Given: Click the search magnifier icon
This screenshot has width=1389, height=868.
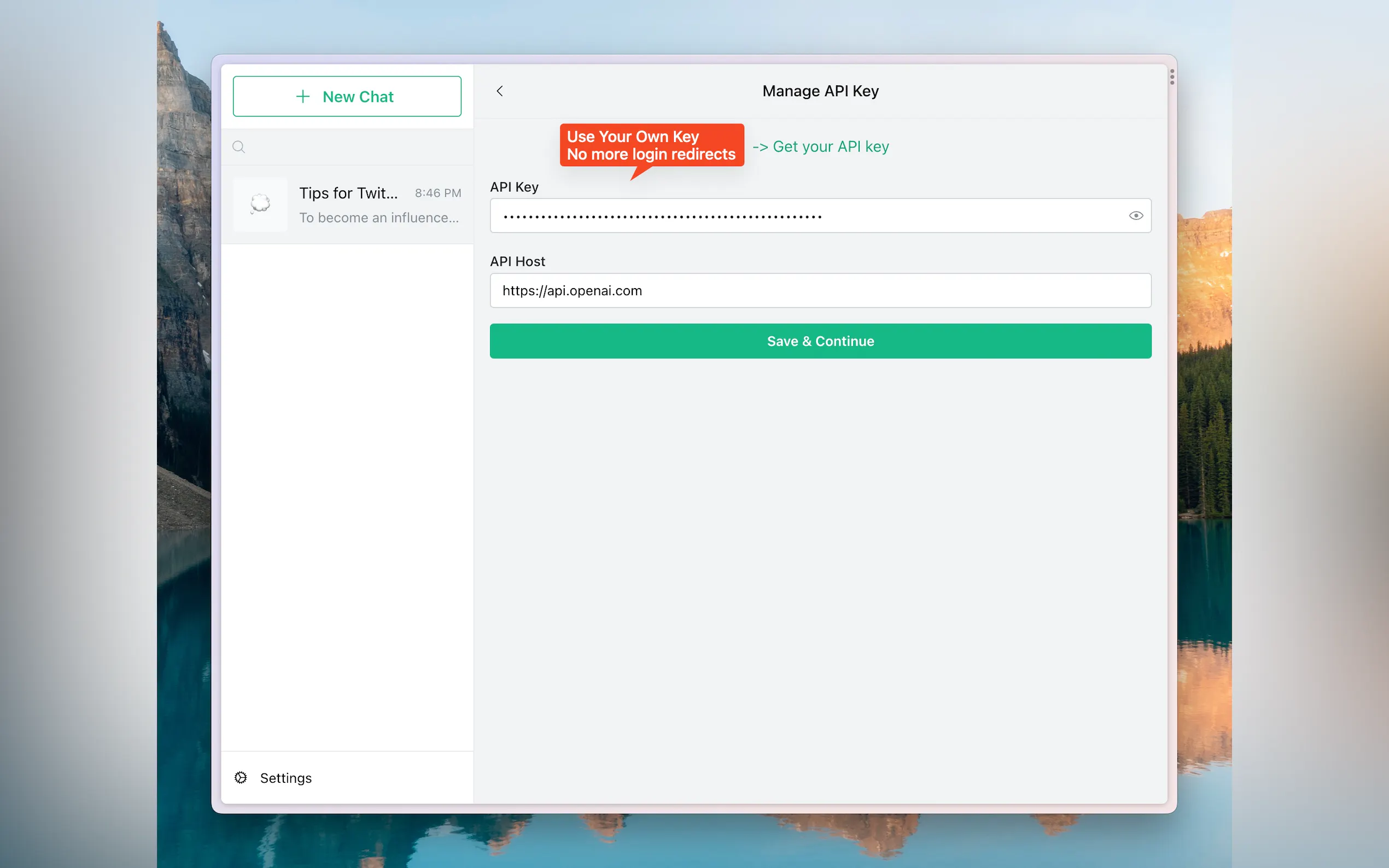Looking at the screenshot, I should point(239,147).
